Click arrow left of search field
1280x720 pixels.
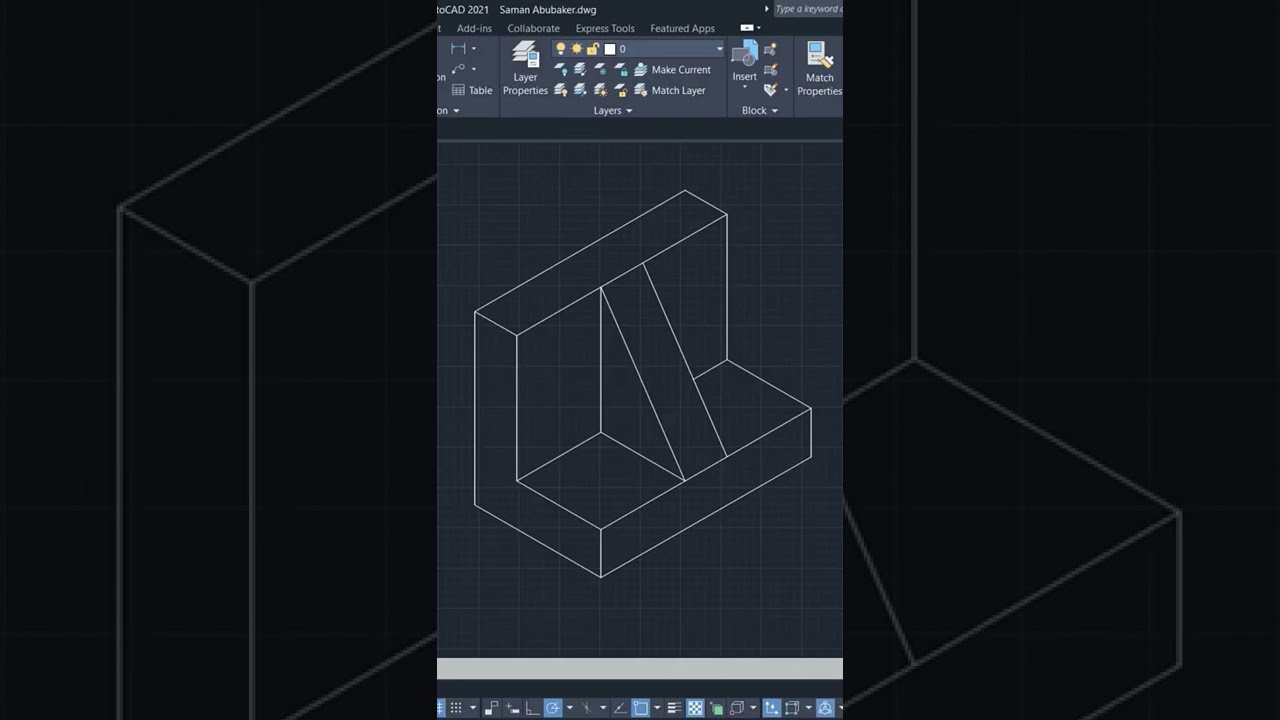coord(767,9)
